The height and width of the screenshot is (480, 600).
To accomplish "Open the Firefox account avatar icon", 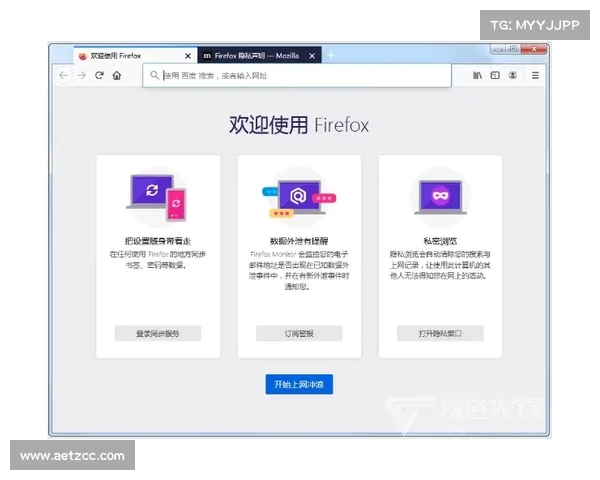I will [x=513, y=75].
